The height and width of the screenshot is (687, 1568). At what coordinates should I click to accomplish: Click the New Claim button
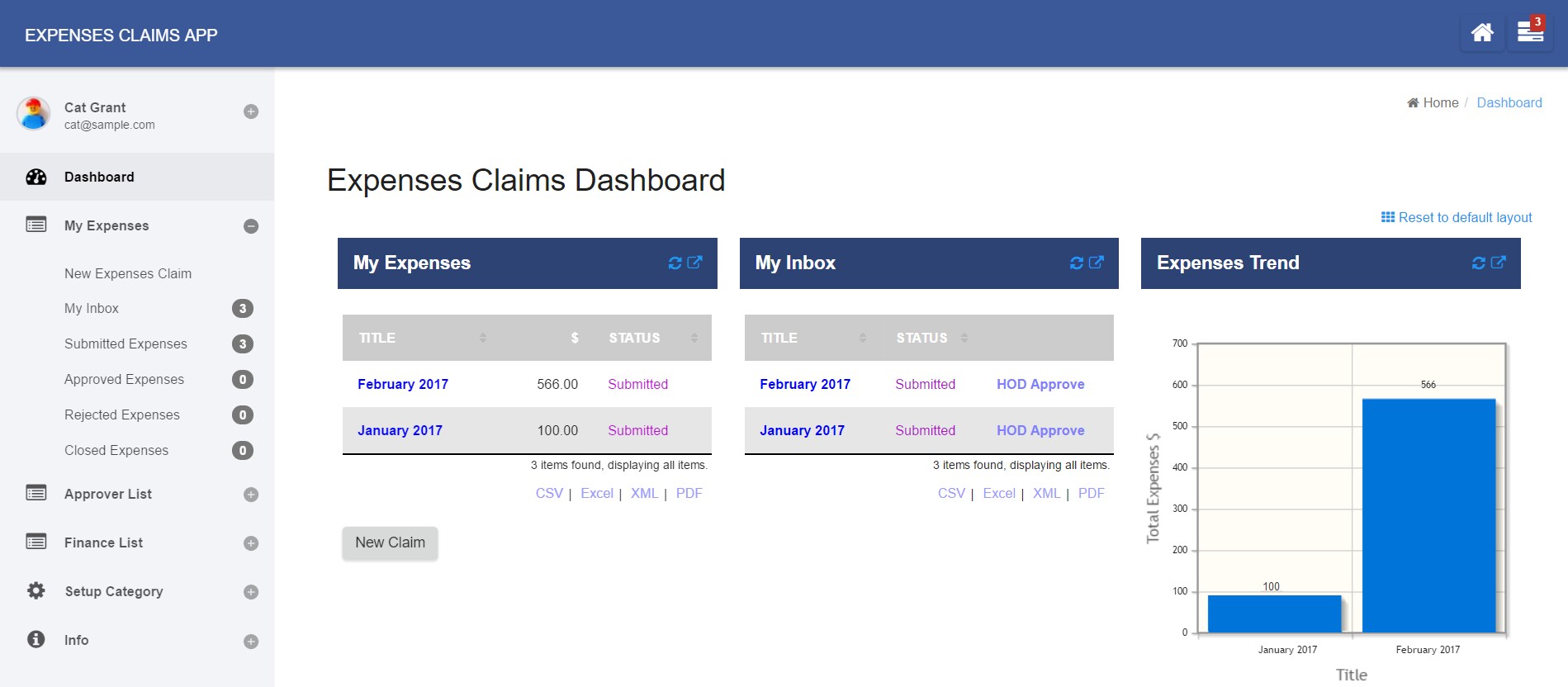point(390,543)
